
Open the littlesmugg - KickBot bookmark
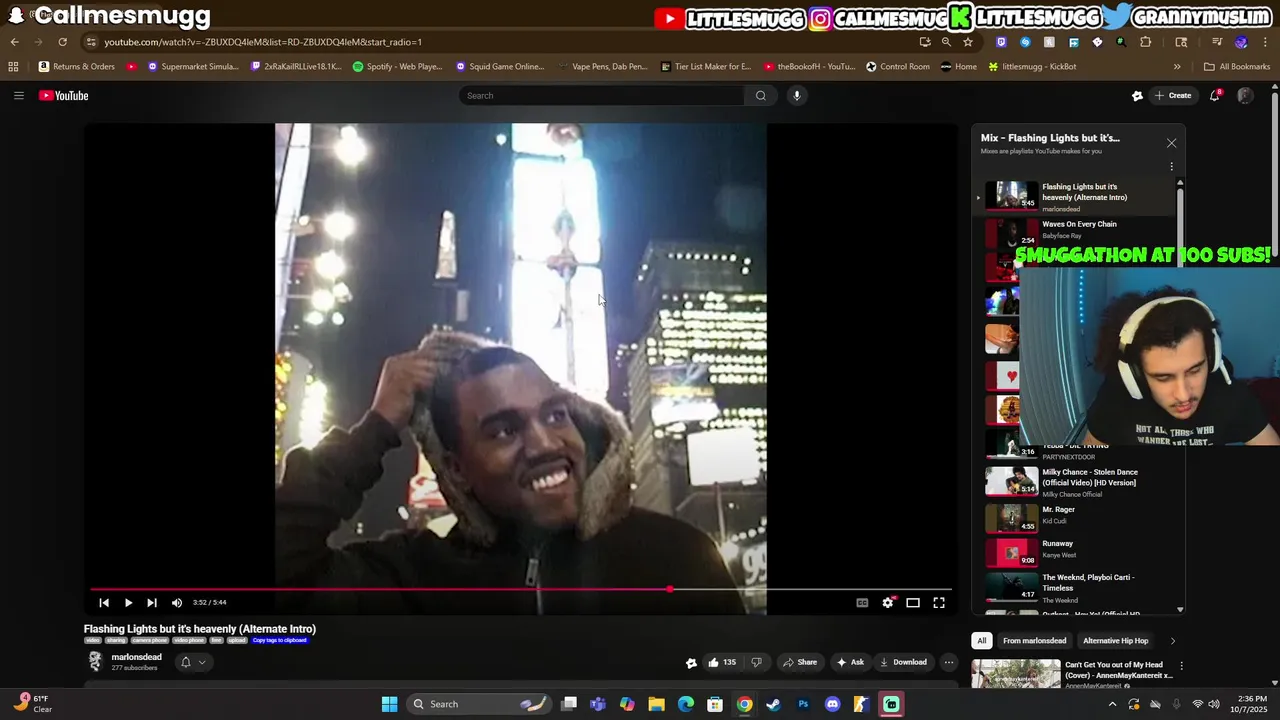tap(1032, 67)
